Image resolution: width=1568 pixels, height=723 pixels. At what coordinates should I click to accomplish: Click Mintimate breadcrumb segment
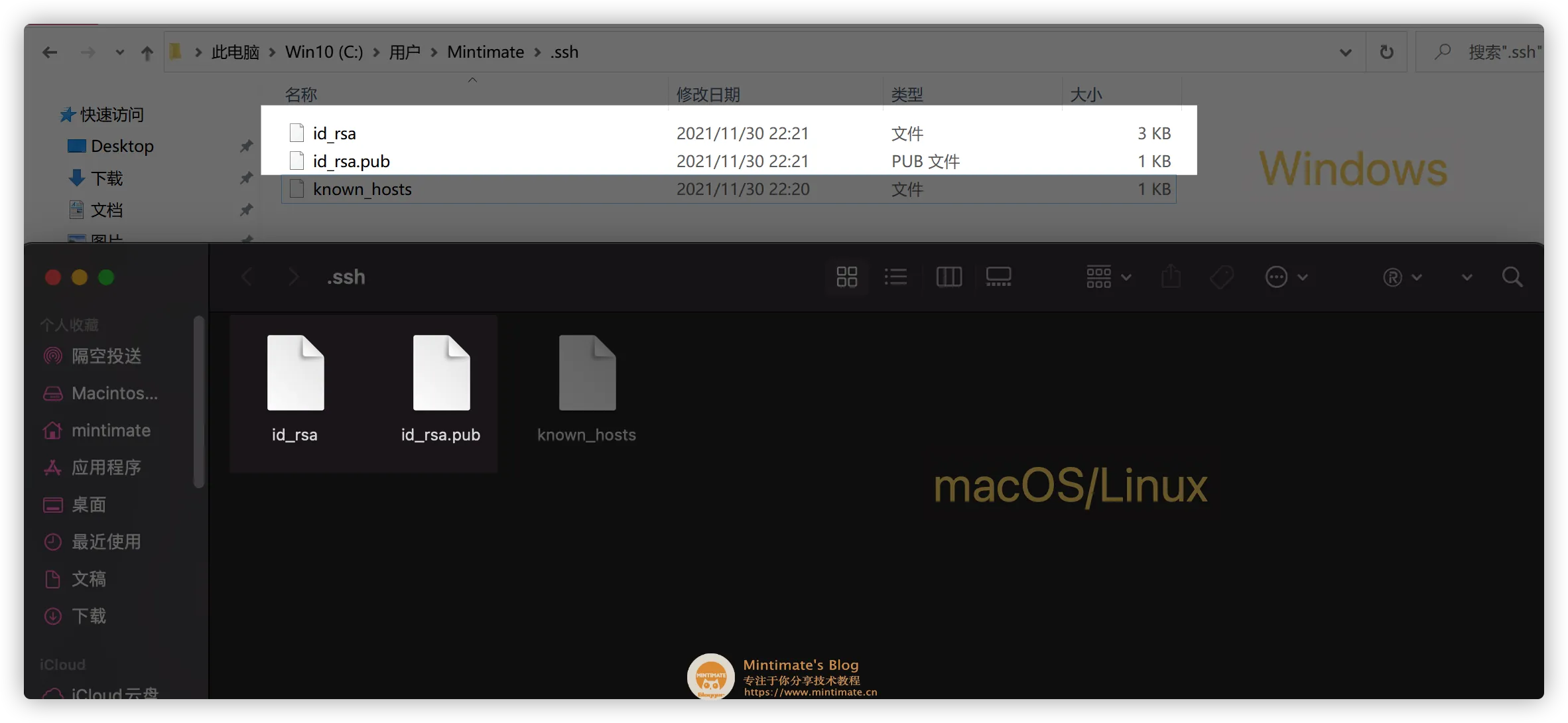click(486, 52)
